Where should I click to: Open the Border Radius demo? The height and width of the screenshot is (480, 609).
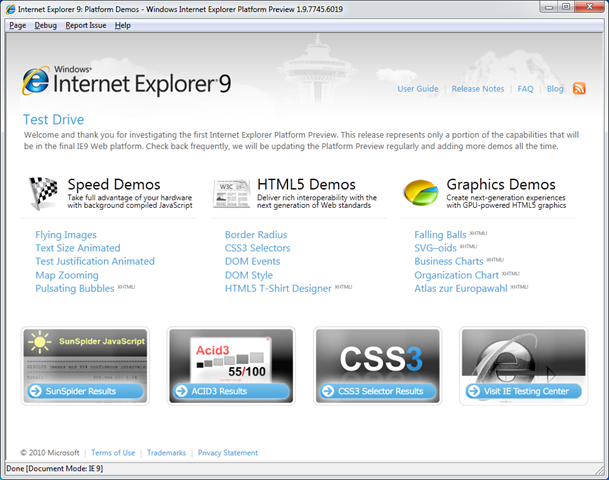point(256,235)
